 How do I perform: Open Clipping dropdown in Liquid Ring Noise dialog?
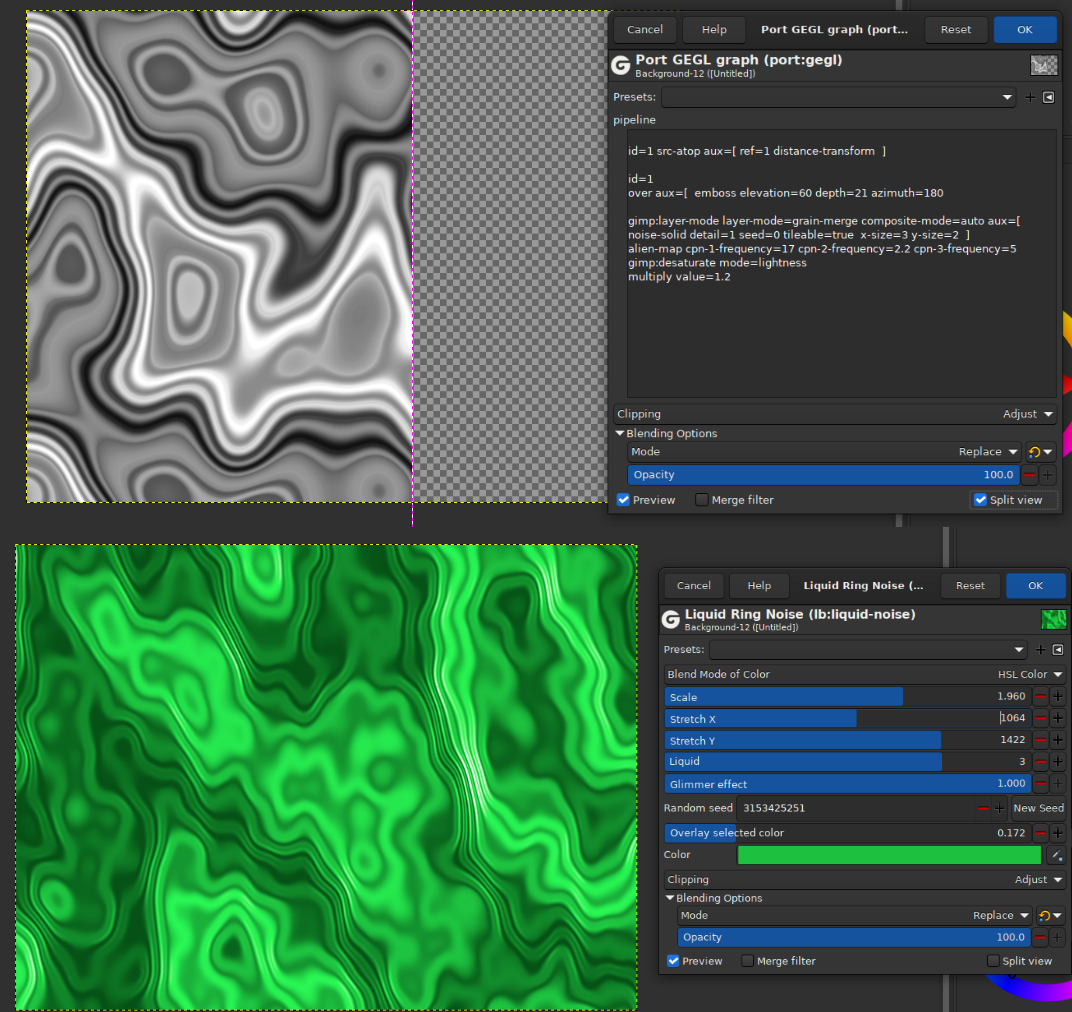click(864, 879)
